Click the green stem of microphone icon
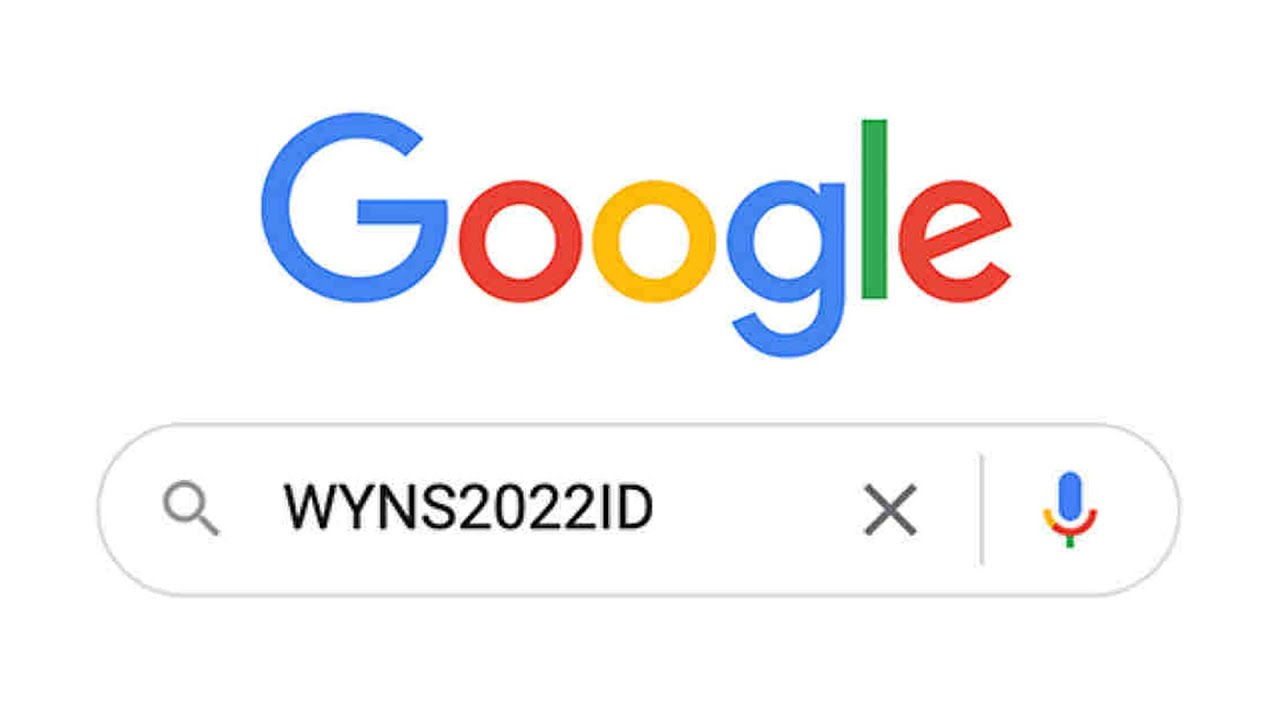 point(1069,541)
